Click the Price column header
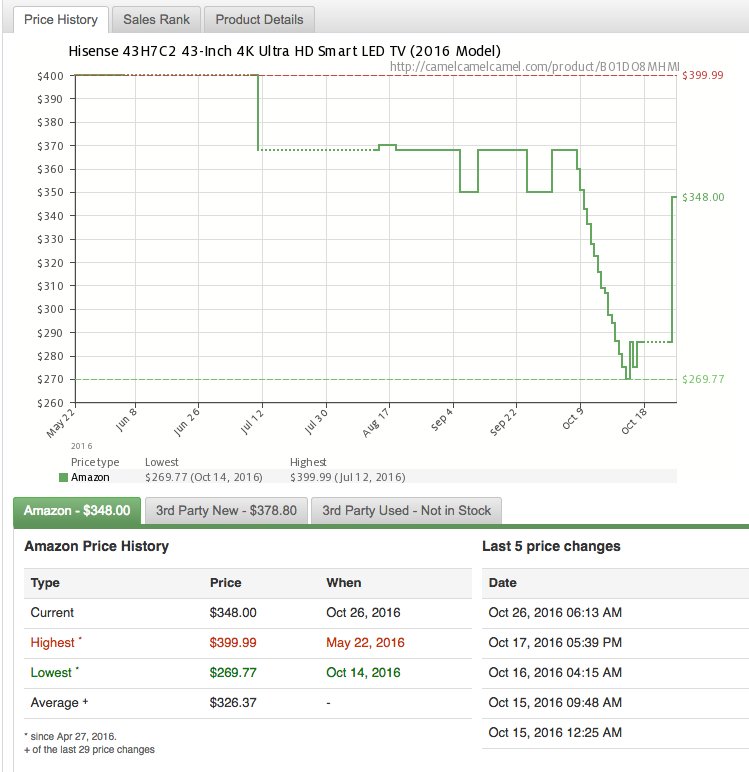The image size is (749, 772). click(226, 583)
